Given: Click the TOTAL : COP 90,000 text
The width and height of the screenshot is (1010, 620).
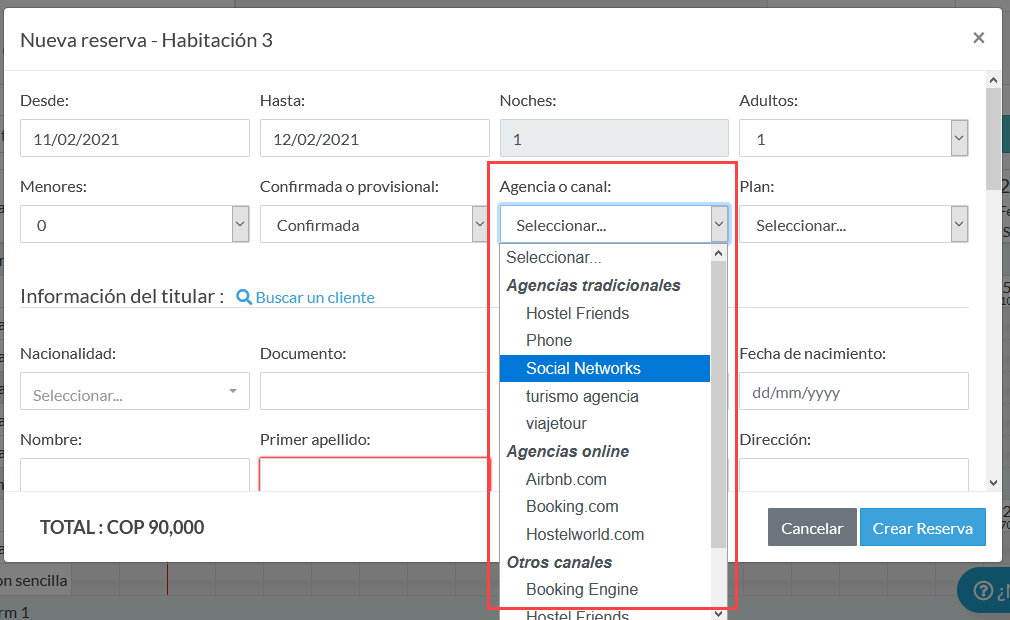Looking at the screenshot, I should (x=122, y=527).
